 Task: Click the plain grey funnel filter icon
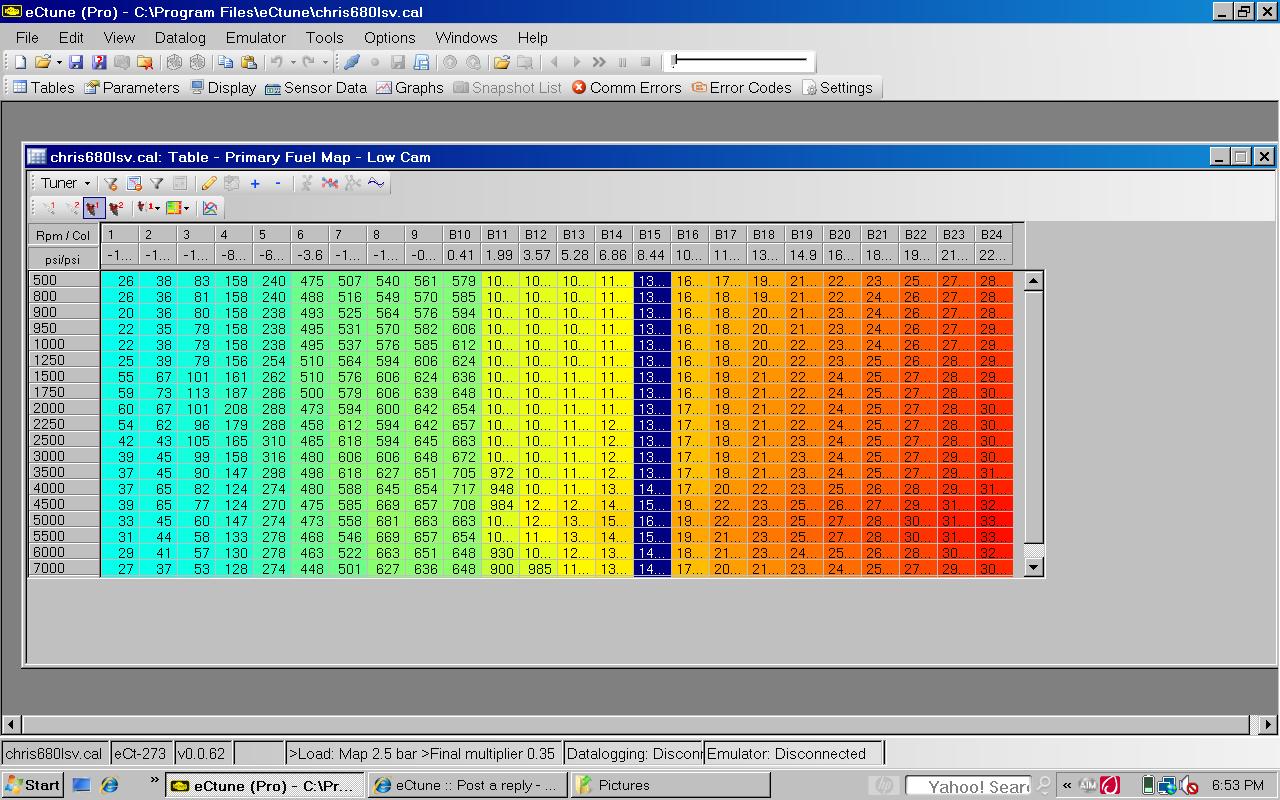coord(157,183)
